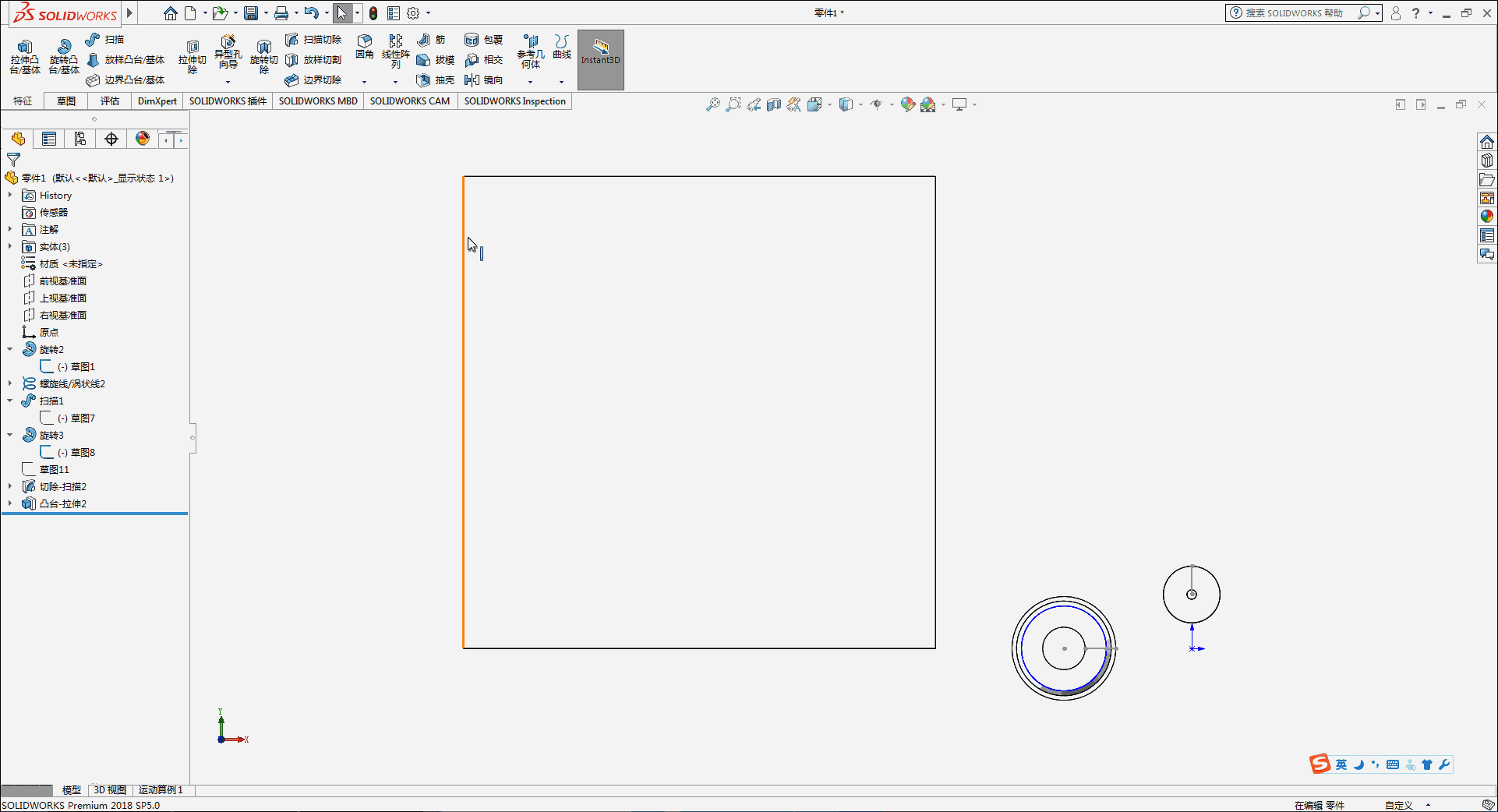Click the Extruded Boss/Base (拉伸凸台/基体) tool

click(x=25, y=57)
